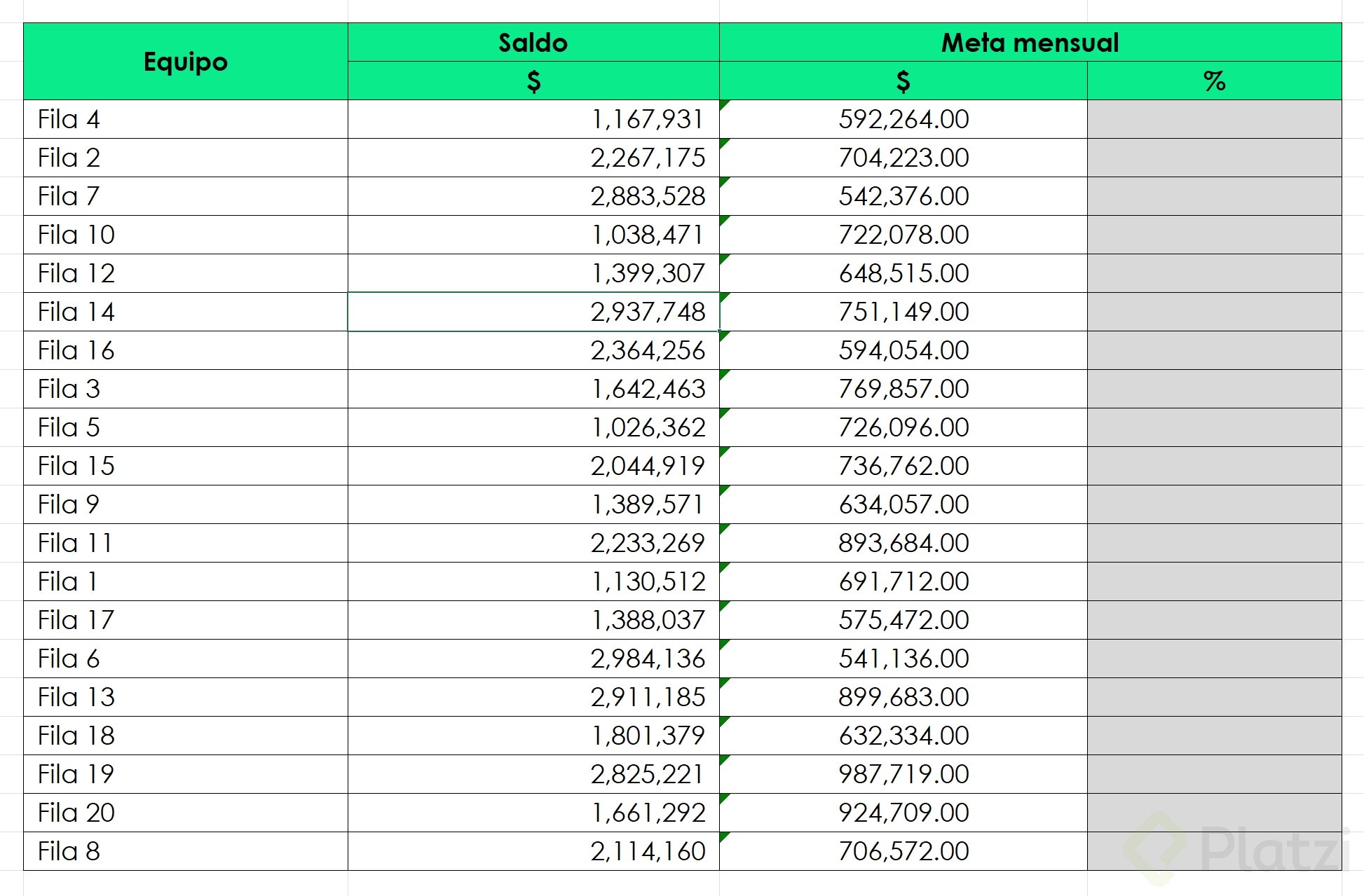1364x896 pixels.
Task: Select the gray percent cell for Fila 13
Action: coord(1214,697)
